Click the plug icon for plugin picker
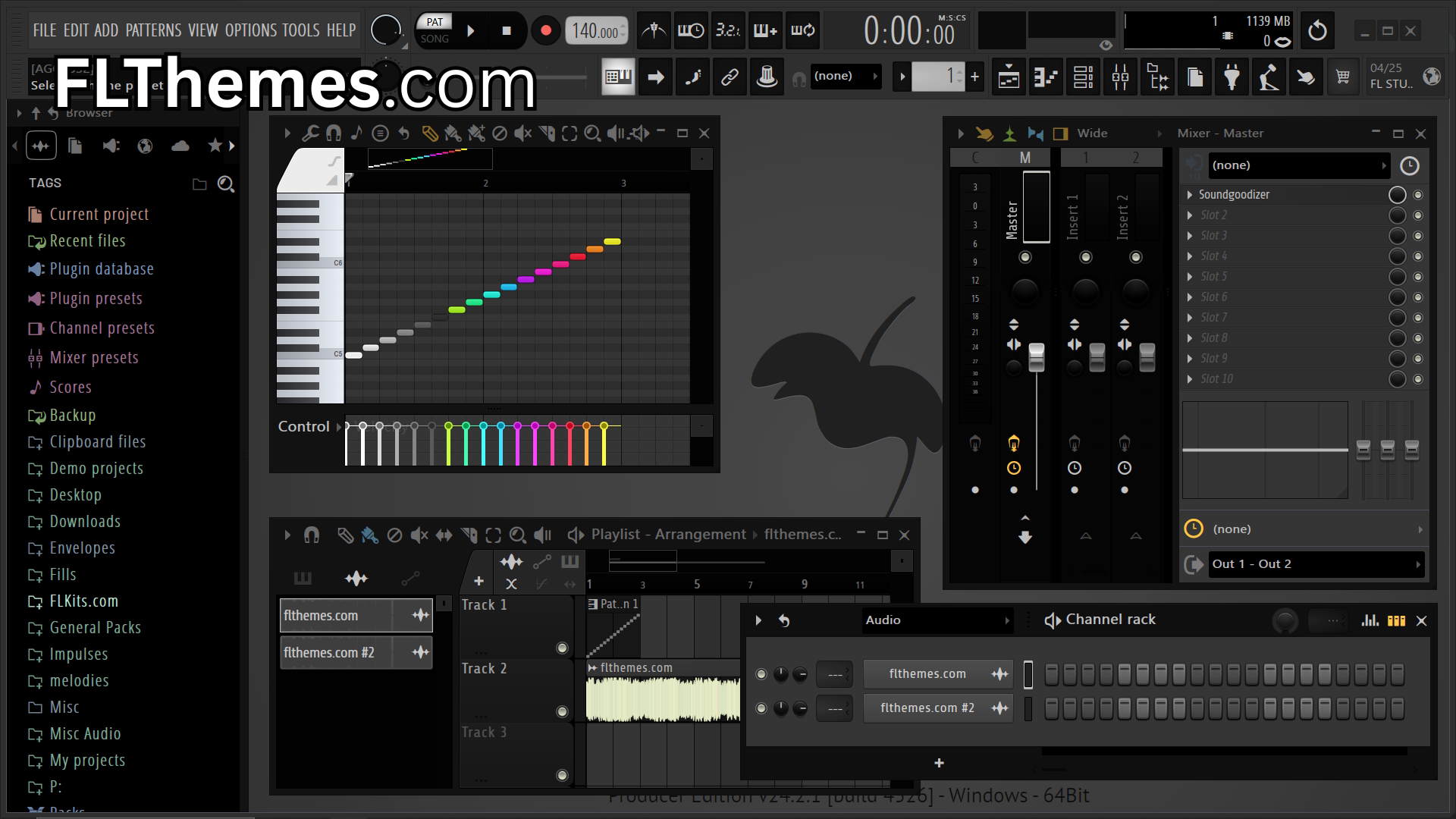 1232,77
